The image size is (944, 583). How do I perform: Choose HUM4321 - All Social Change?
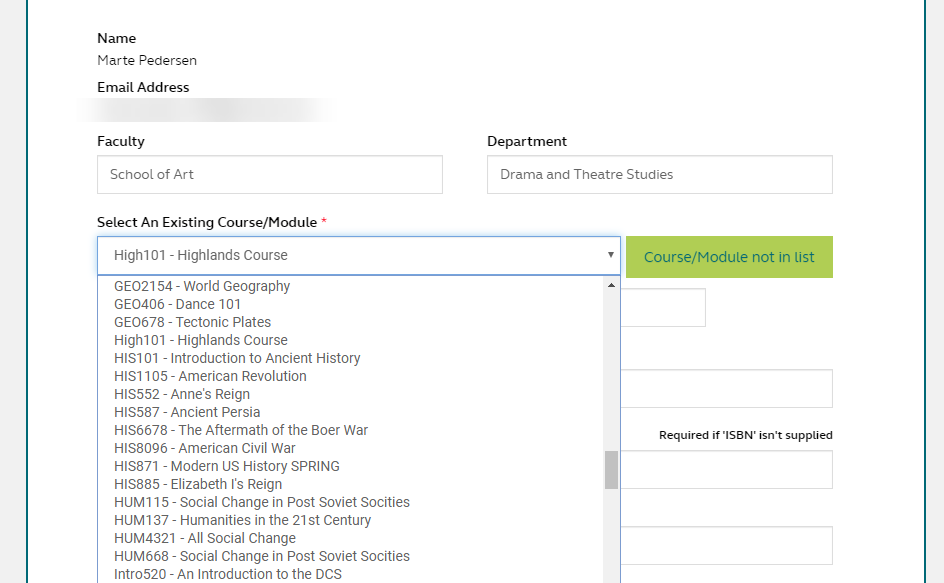205,538
